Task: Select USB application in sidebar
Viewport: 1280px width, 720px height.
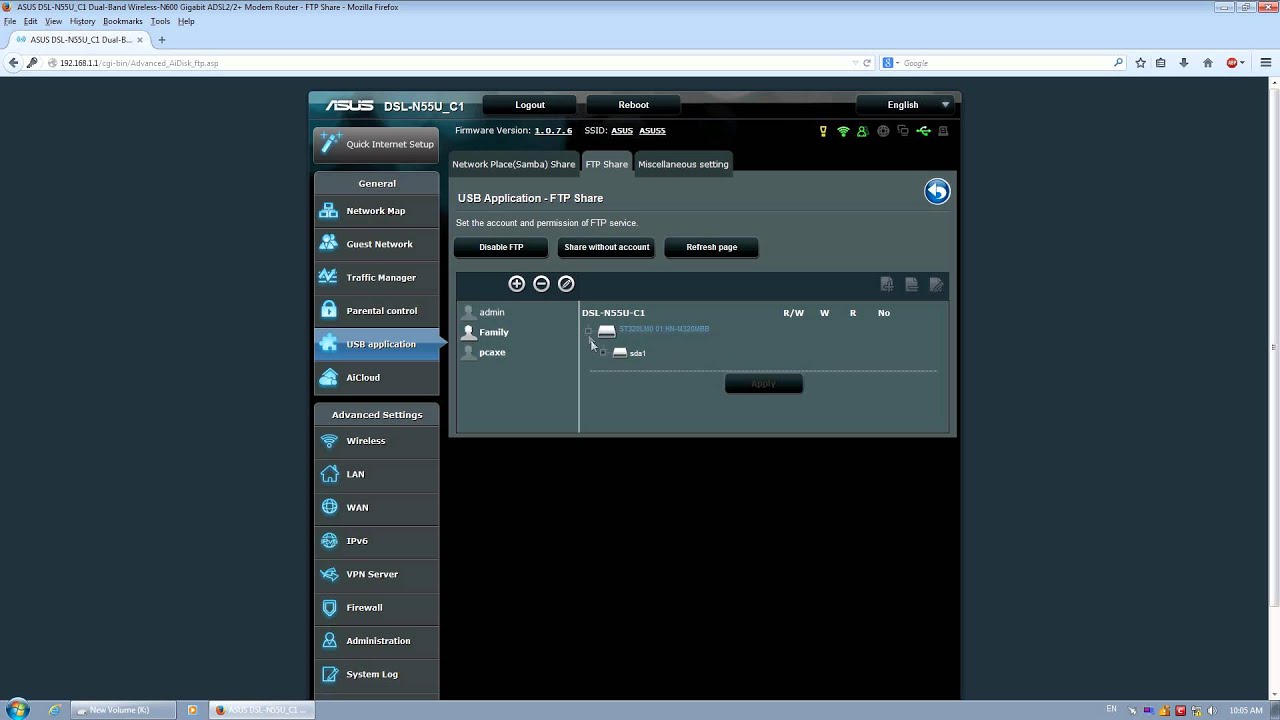Action: click(376, 344)
